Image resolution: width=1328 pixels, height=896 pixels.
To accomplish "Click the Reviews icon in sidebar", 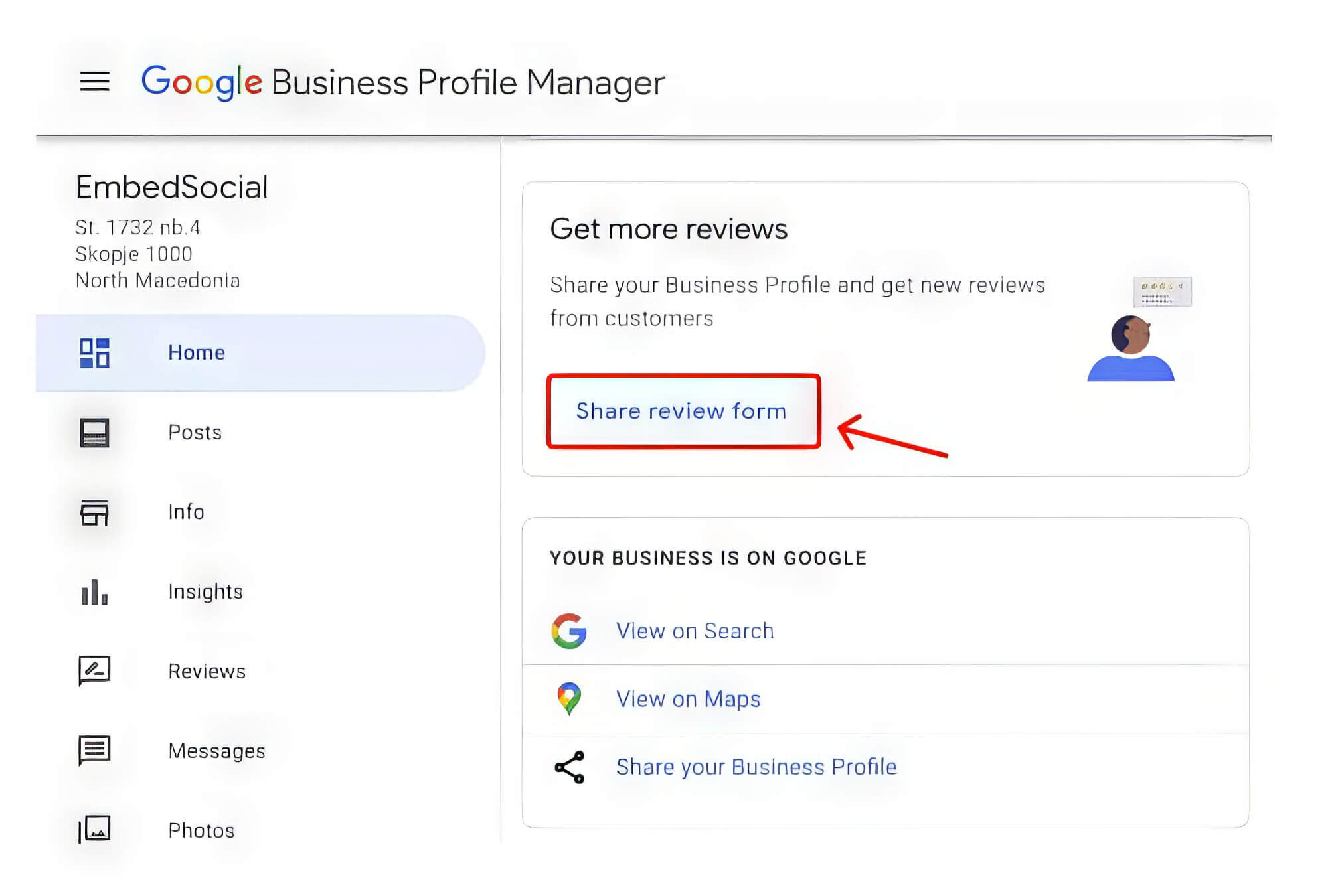I will point(95,671).
